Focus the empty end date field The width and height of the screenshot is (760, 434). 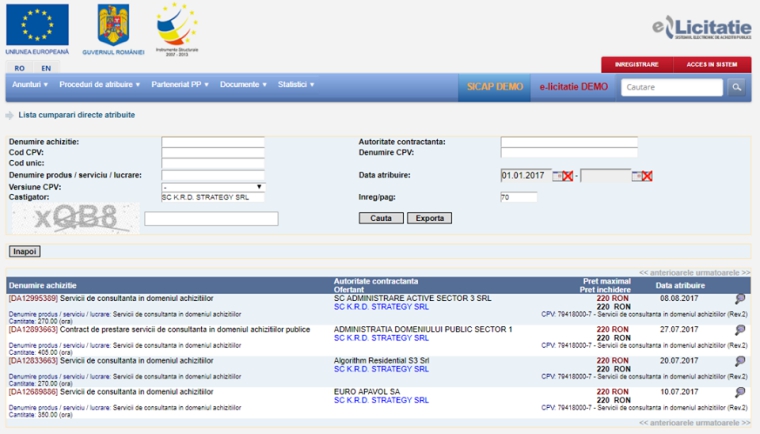(x=606, y=176)
